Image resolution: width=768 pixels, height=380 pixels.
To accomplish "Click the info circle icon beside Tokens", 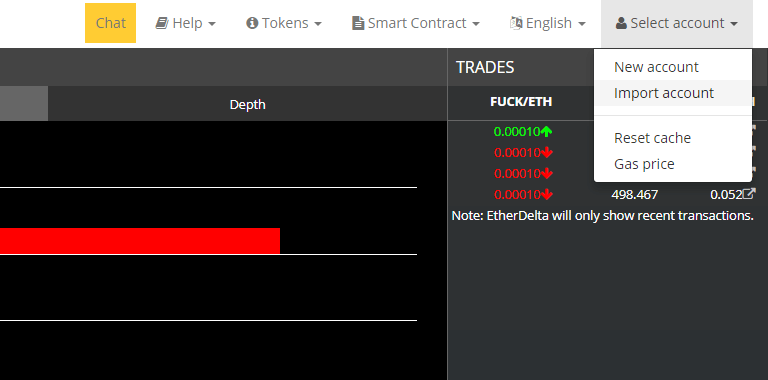I will [252, 23].
